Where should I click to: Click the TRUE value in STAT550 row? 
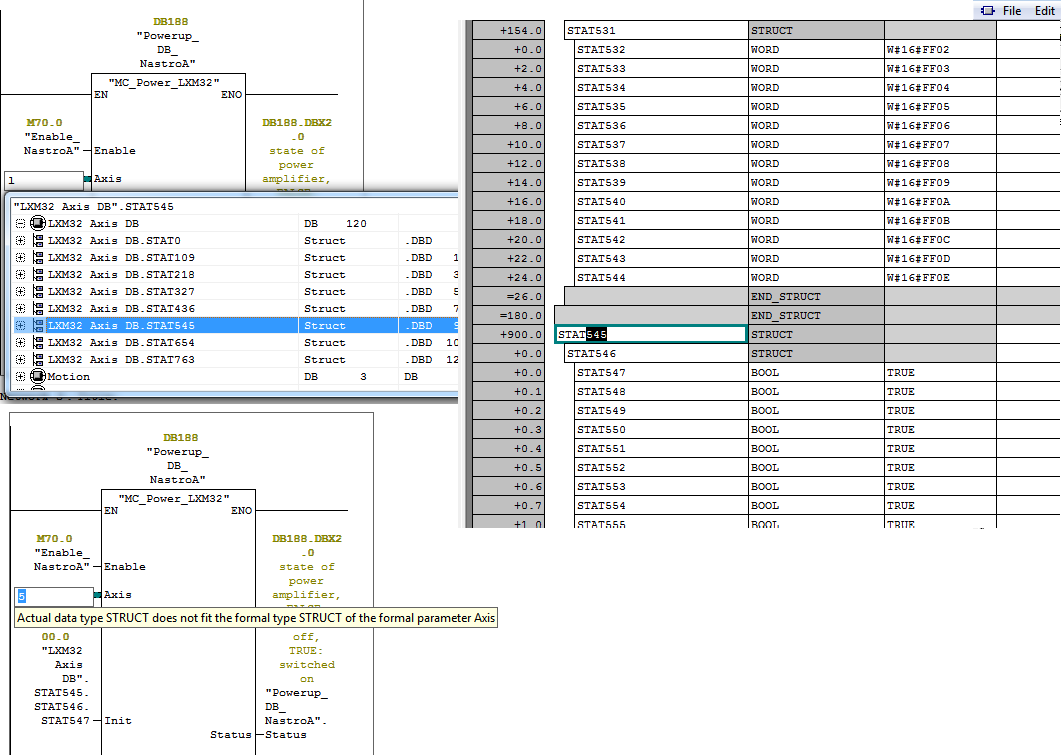[940, 430]
